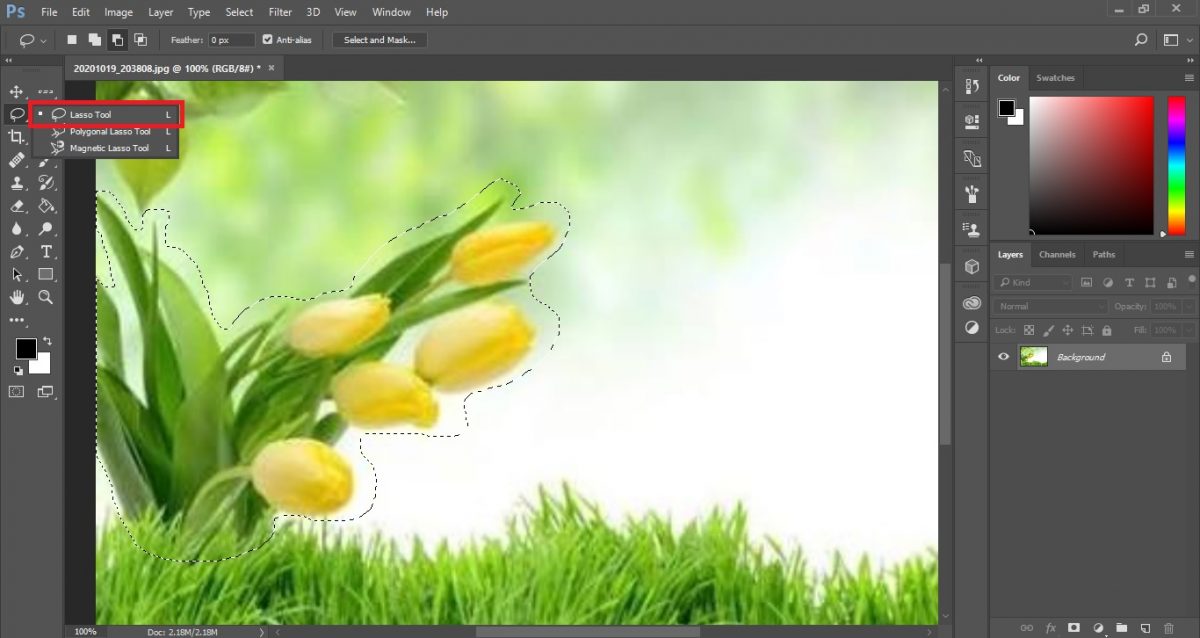Viewport: 1200px width, 638px height.
Task: Select the Eraser tool
Action: [15, 208]
